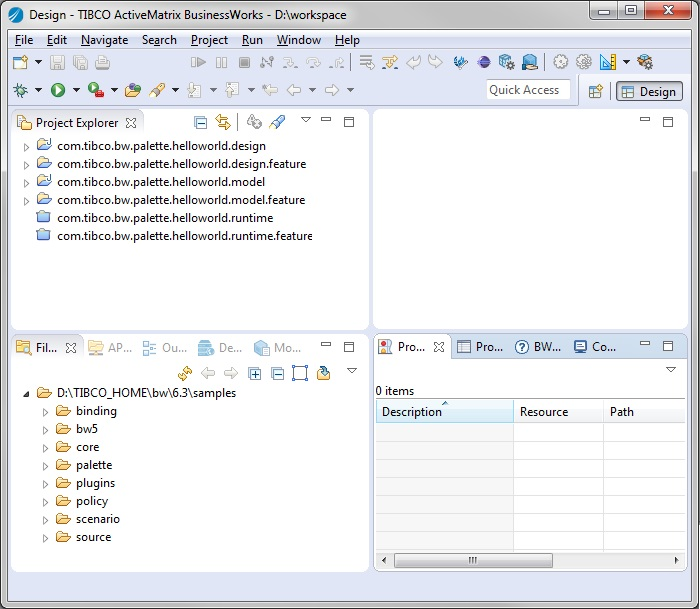Click Expand All in File Explorer toolbar
The image size is (700, 609).
click(254, 373)
